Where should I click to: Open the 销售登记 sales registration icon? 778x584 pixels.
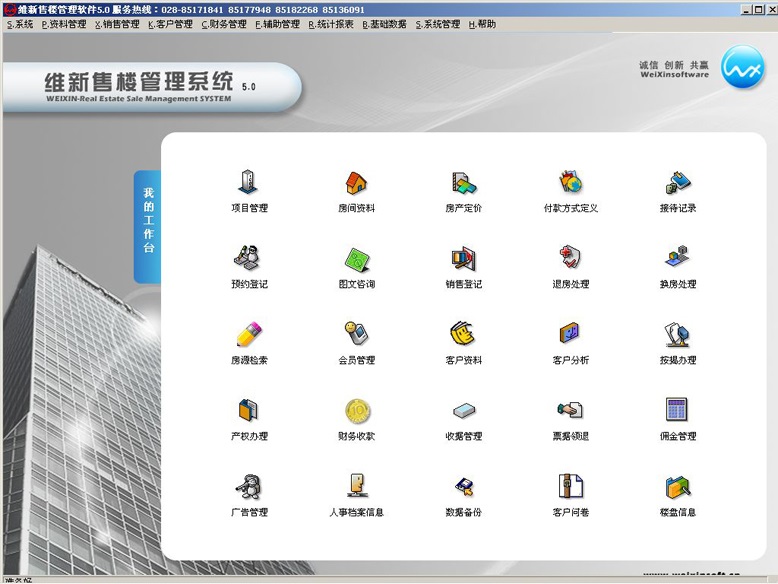coord(463,259)
